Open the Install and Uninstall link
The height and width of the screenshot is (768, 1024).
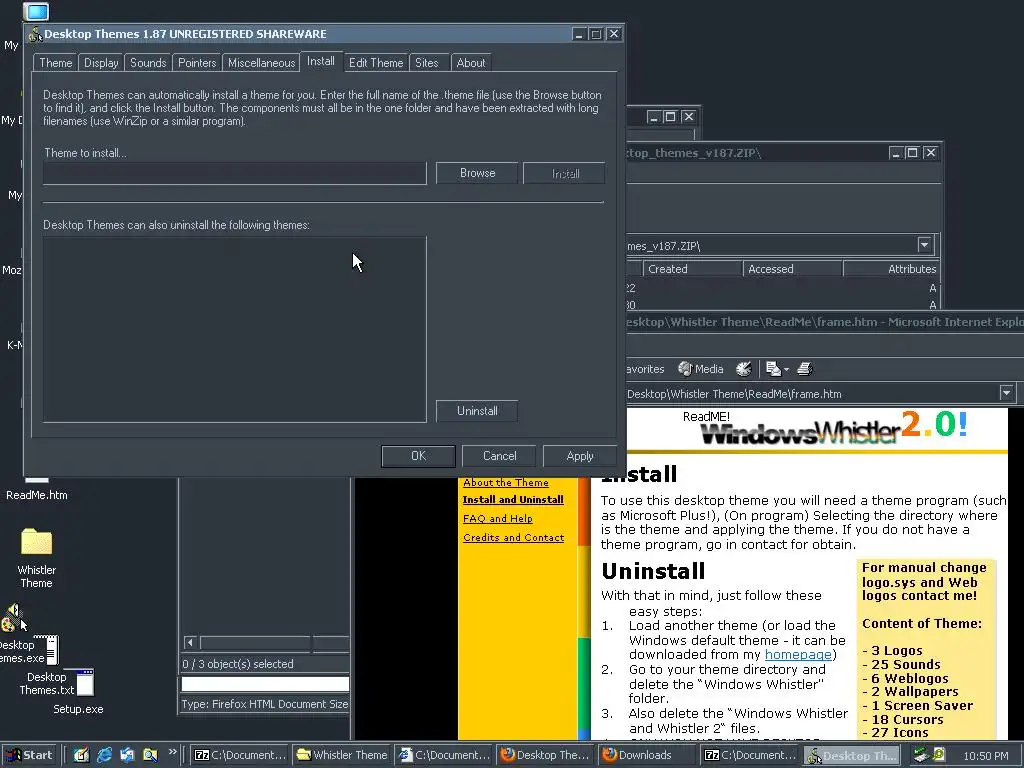pyautogui.click(x=513, y=500)
